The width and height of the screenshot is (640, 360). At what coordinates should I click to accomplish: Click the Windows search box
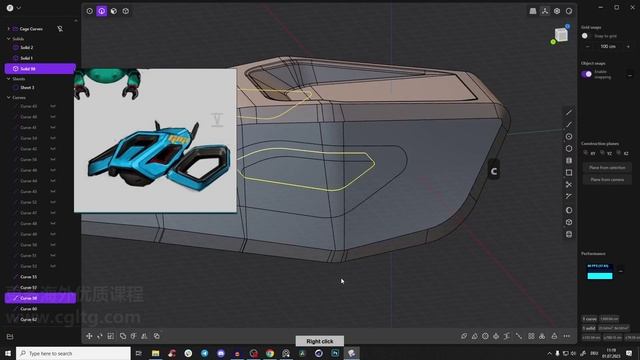point(73,353)
